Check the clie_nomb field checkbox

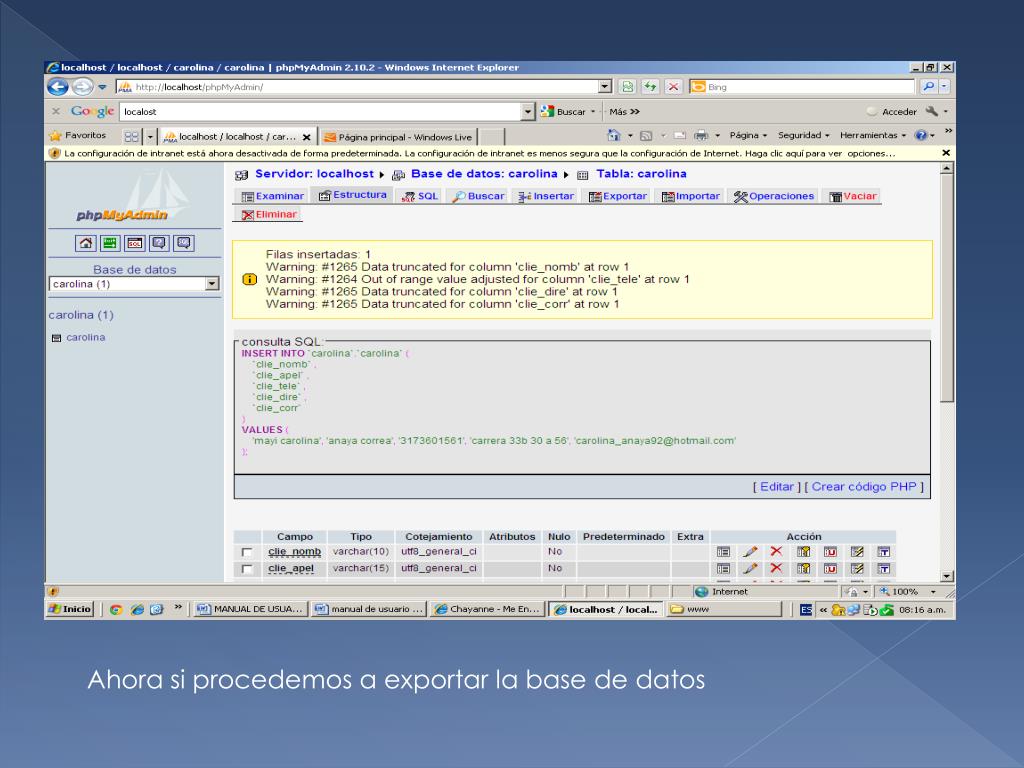pos(247,552)
